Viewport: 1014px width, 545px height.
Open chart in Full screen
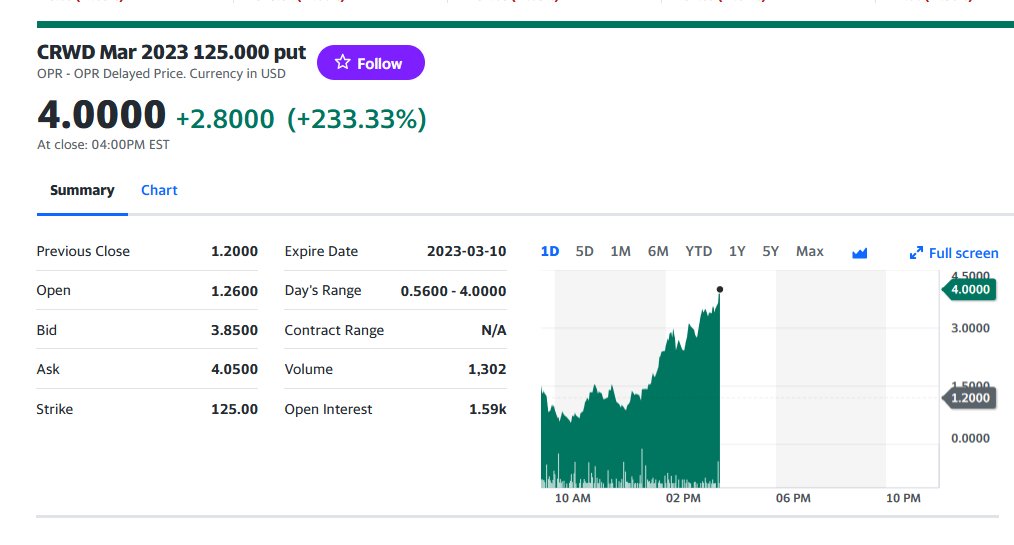coord(954,253)
